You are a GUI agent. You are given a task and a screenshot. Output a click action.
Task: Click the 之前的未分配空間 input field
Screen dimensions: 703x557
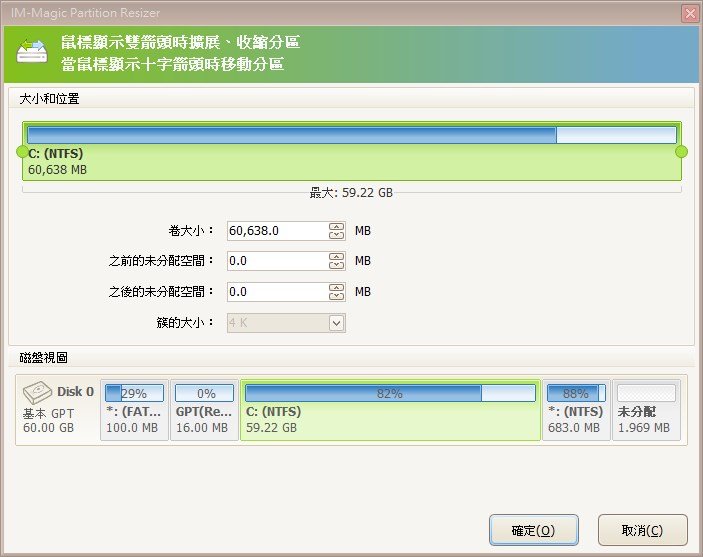[x=278, y=261]
